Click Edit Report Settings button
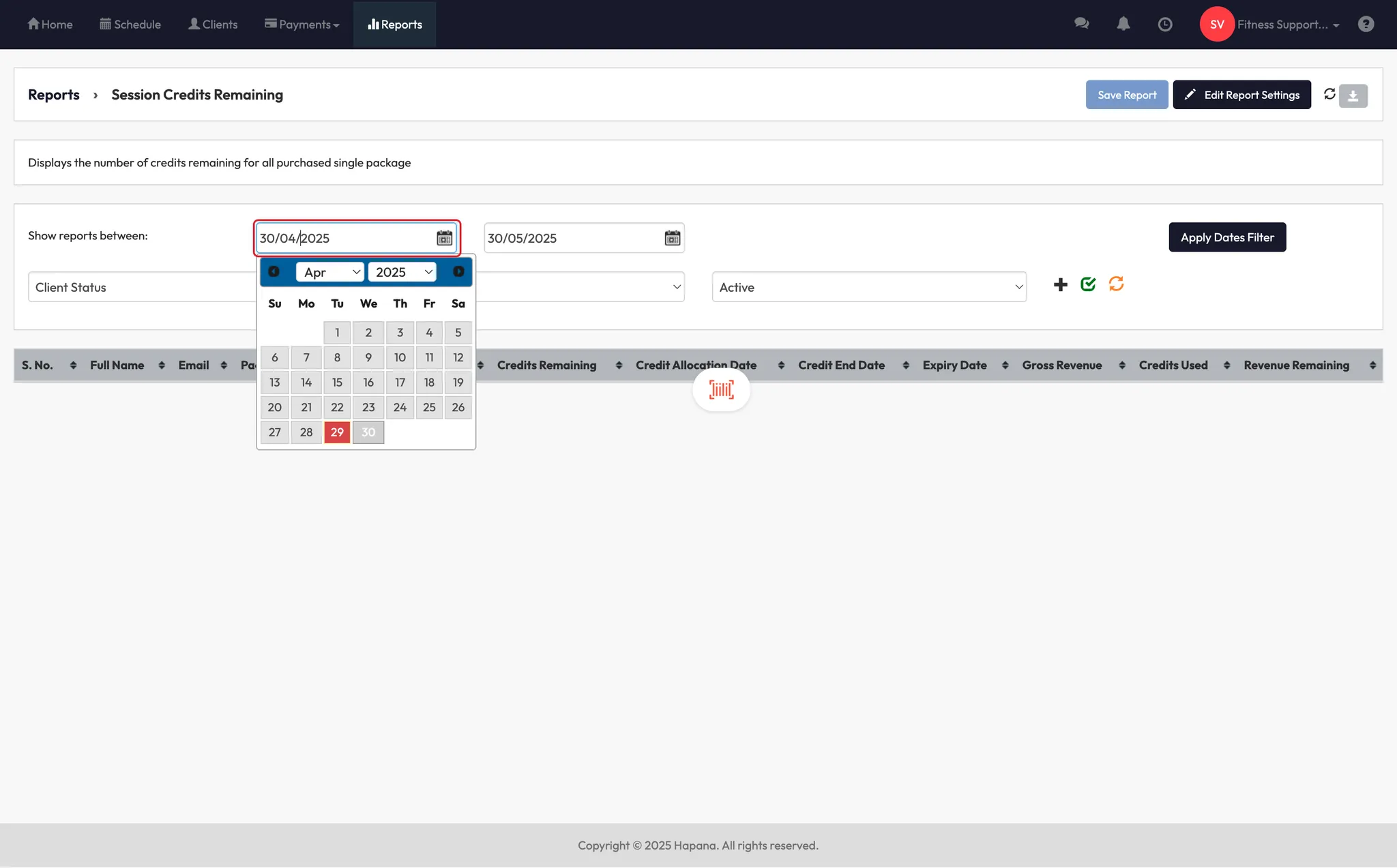The width and height of the screenshot is (1397, 868). click(x=1241, y=95)
